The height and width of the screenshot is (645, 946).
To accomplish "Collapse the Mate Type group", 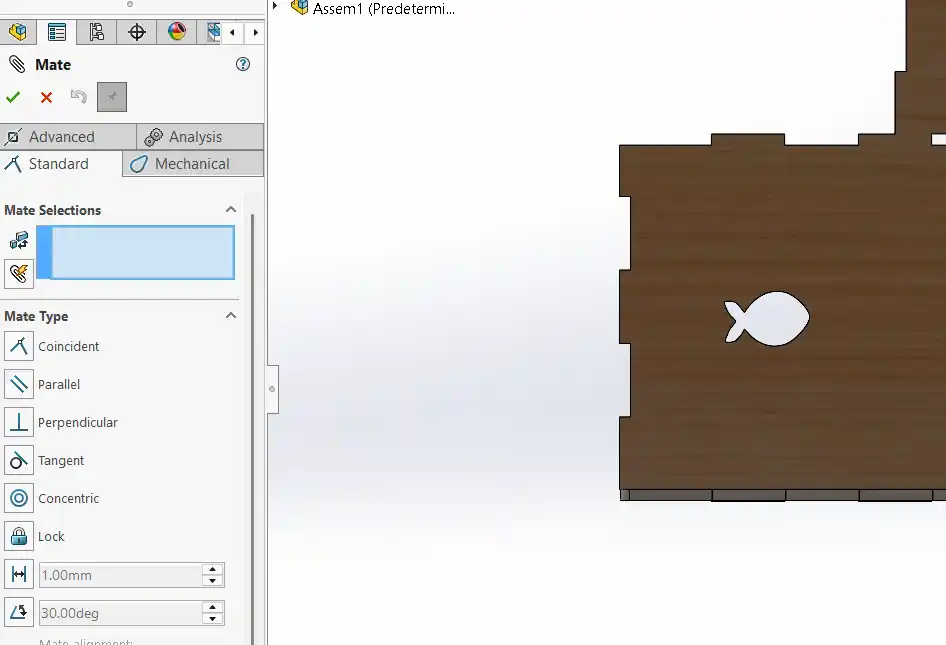I will tap(231, 316).
